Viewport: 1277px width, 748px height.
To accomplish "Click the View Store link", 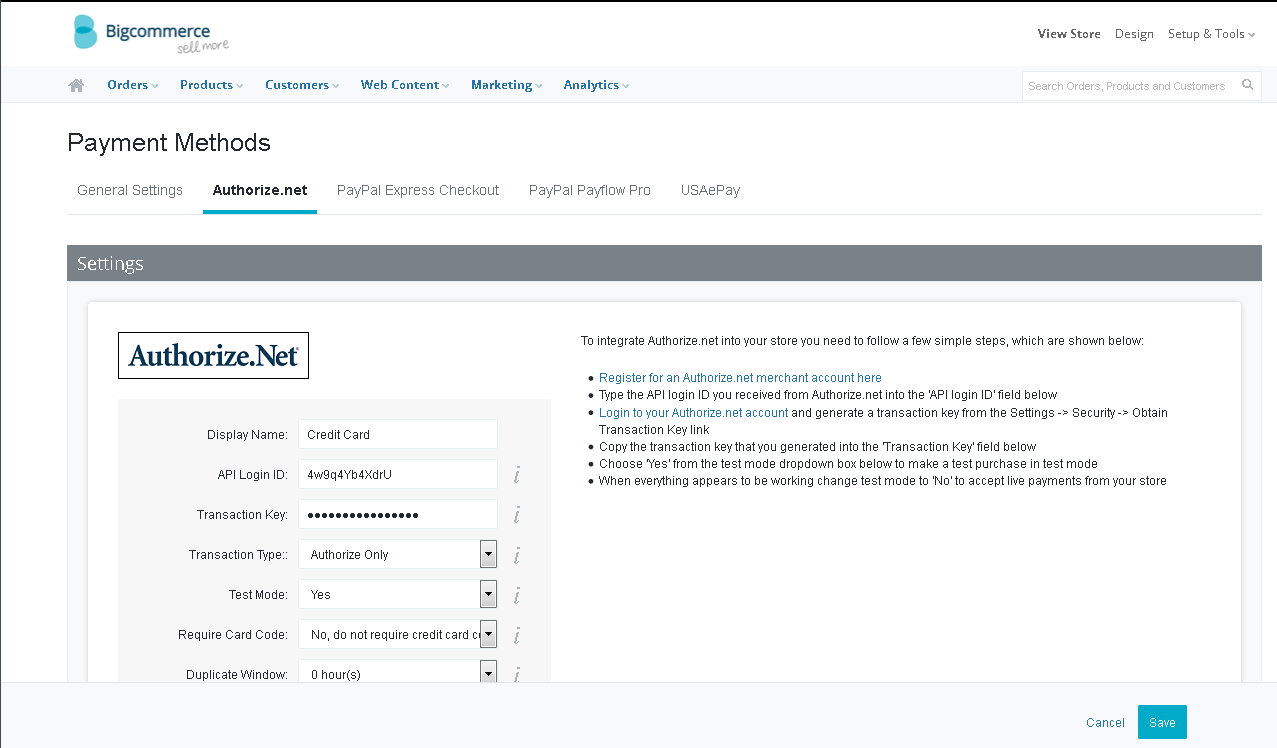I will (x=1069, y=34).
